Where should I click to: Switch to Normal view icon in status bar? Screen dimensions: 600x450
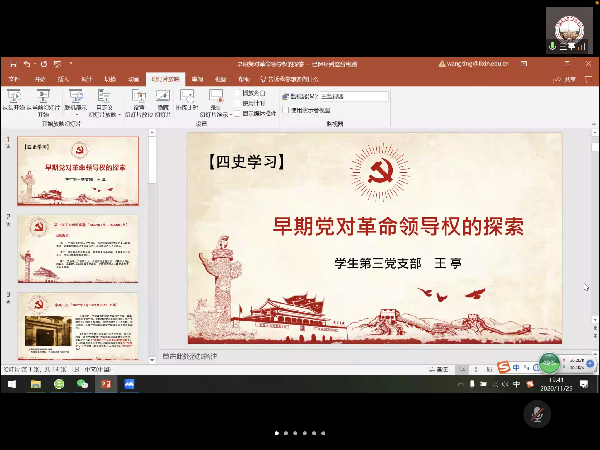[463, 369]
